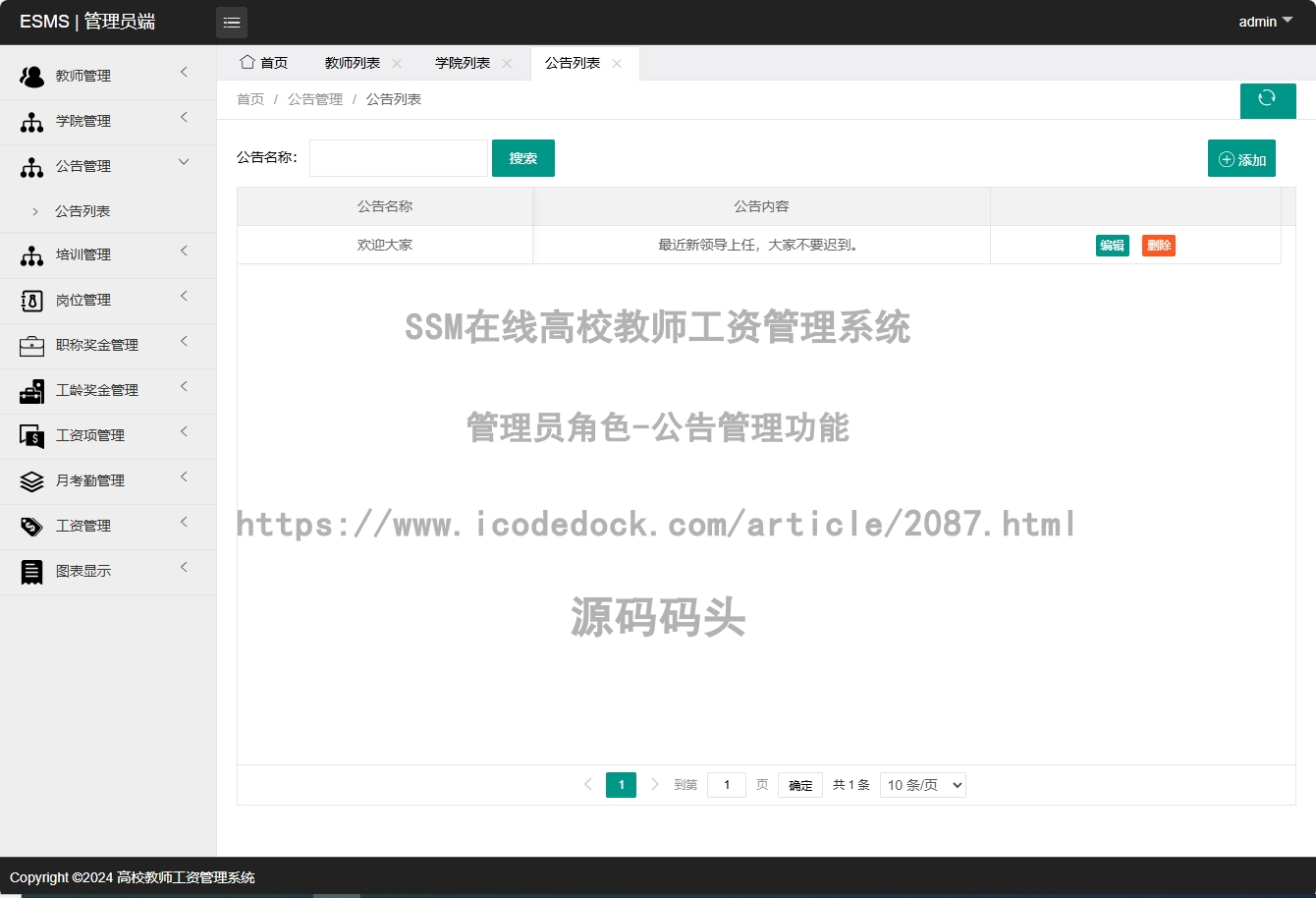Click the 月考勤管理 layers icon

[x=31, y=481]
